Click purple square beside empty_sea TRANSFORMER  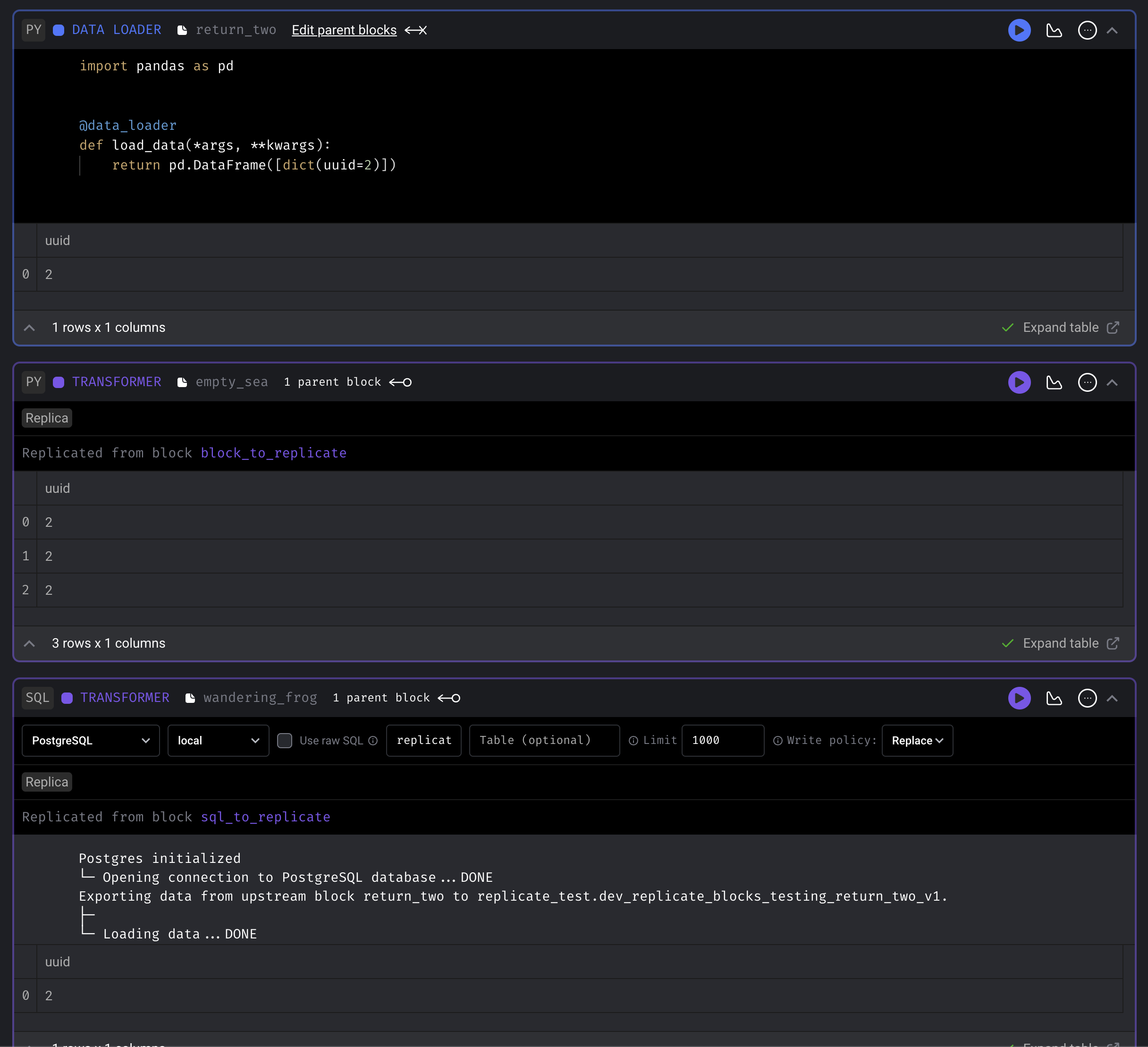coord(59,382)
